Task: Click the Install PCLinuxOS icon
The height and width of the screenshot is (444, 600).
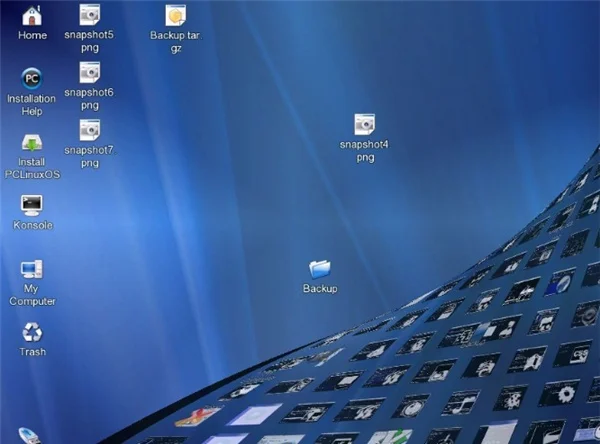Action: tap(32, 143)
